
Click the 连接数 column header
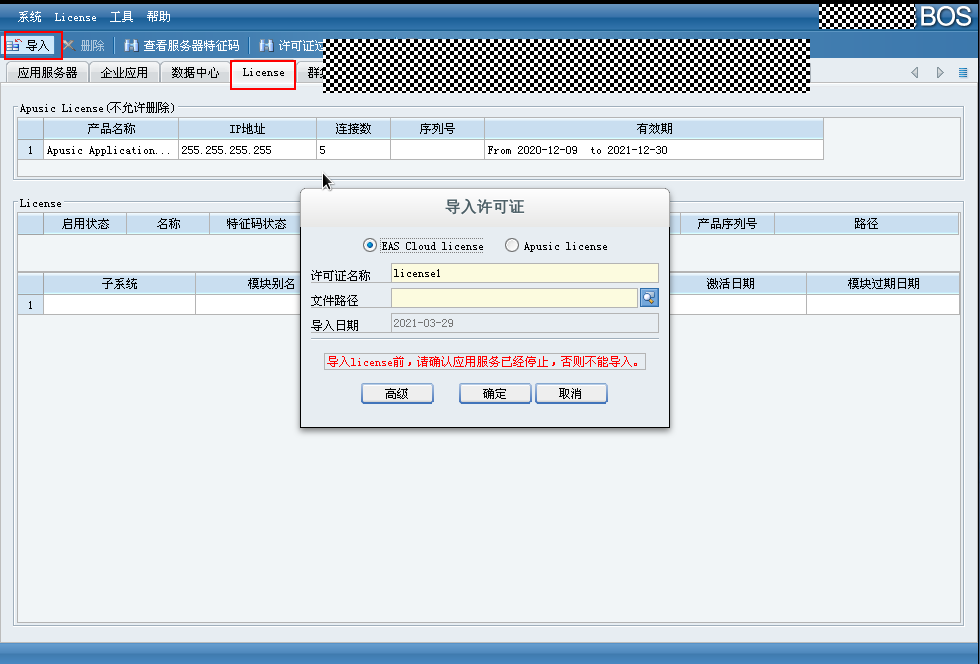coord(354,129)
